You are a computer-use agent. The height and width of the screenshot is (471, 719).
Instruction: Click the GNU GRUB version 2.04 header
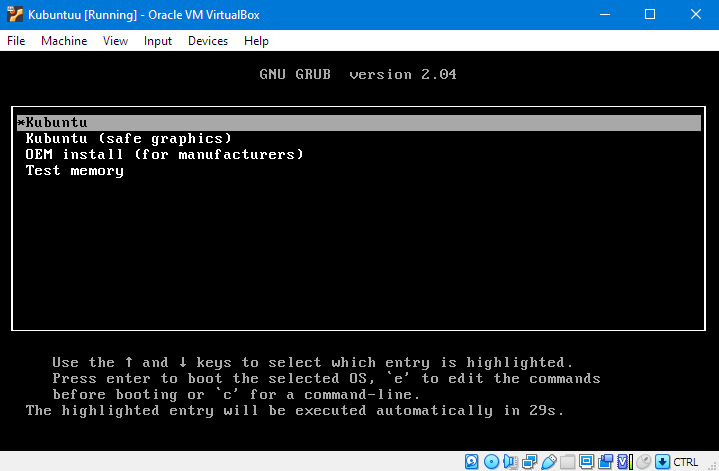pyautogui.click(x=358, y=74)
